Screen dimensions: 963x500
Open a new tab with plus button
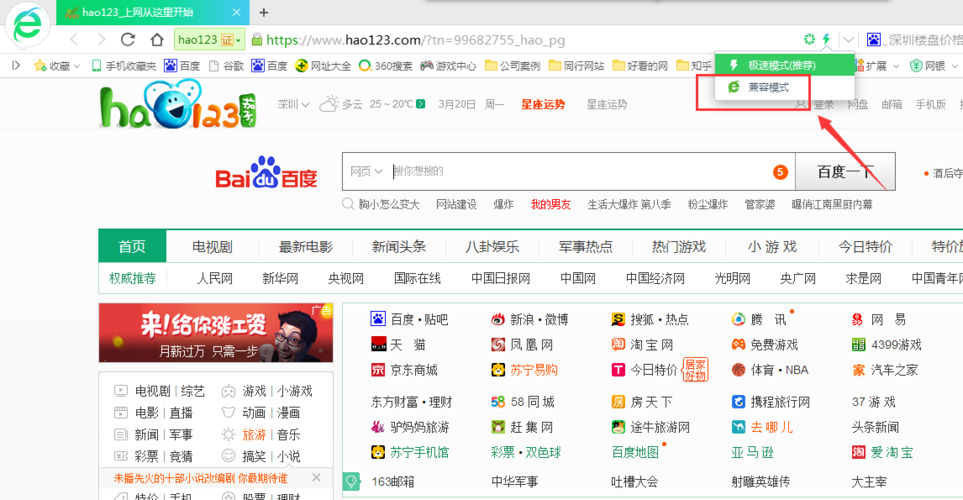pos(263,12)
